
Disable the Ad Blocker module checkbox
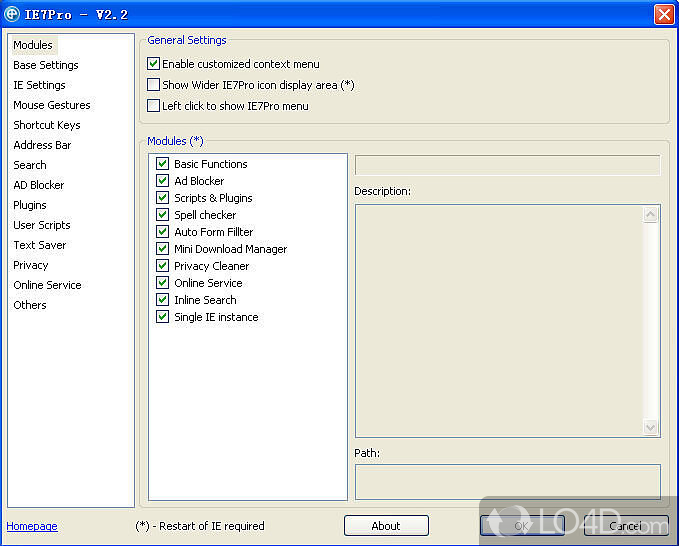tap(162, 181)
